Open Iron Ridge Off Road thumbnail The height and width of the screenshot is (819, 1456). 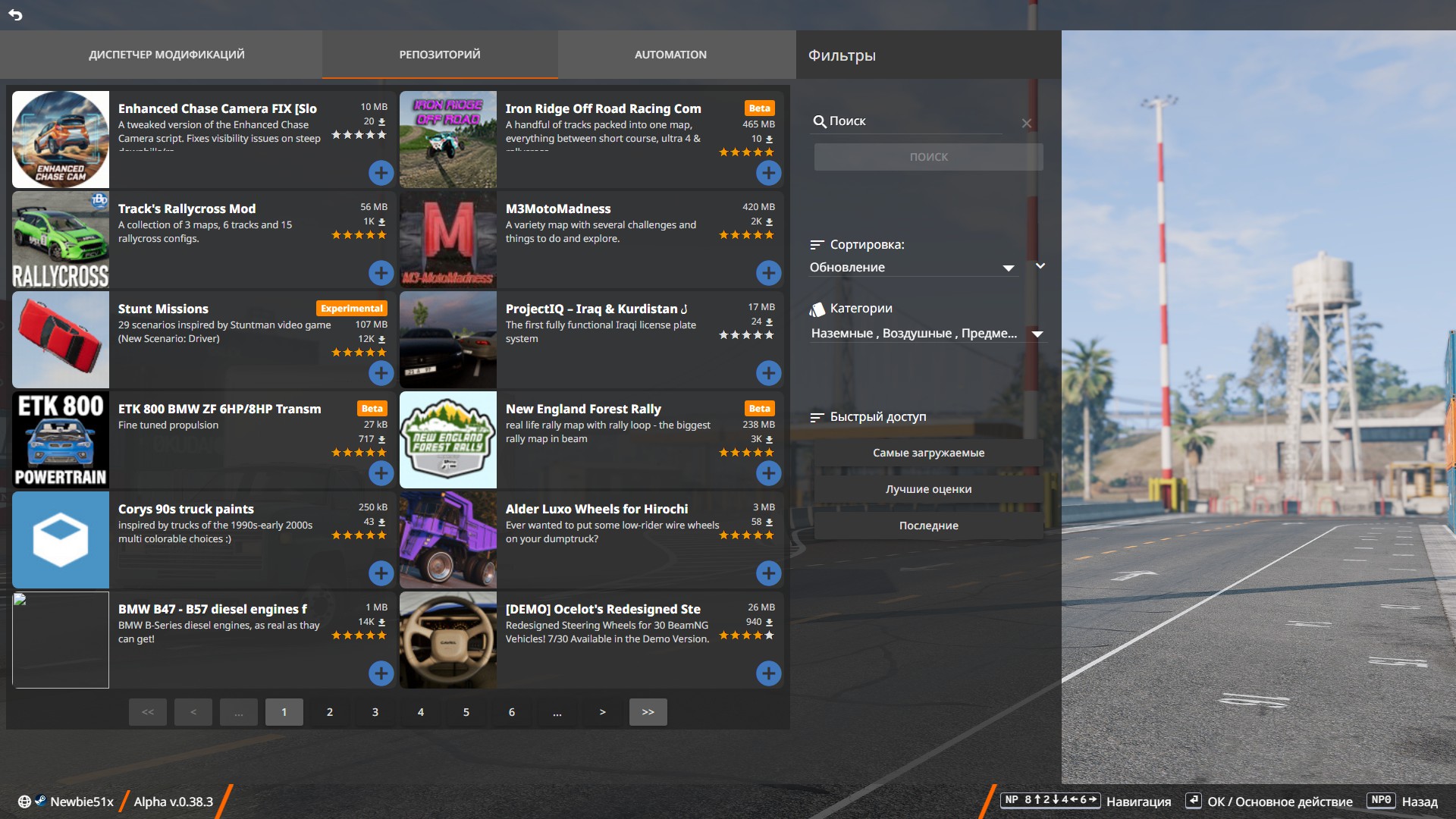(x=448, y=140)
